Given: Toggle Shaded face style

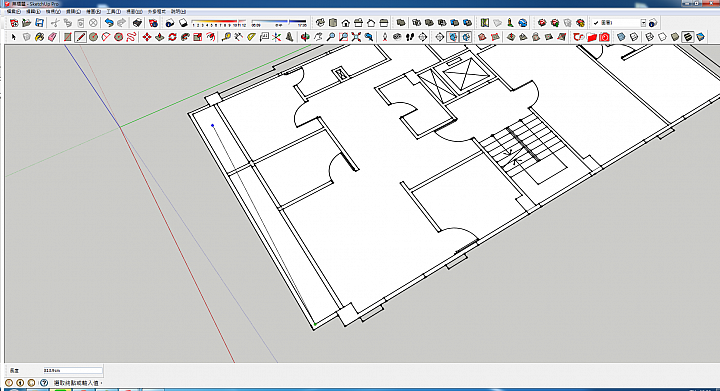Looking at the screenshot, I should [675, 37].
